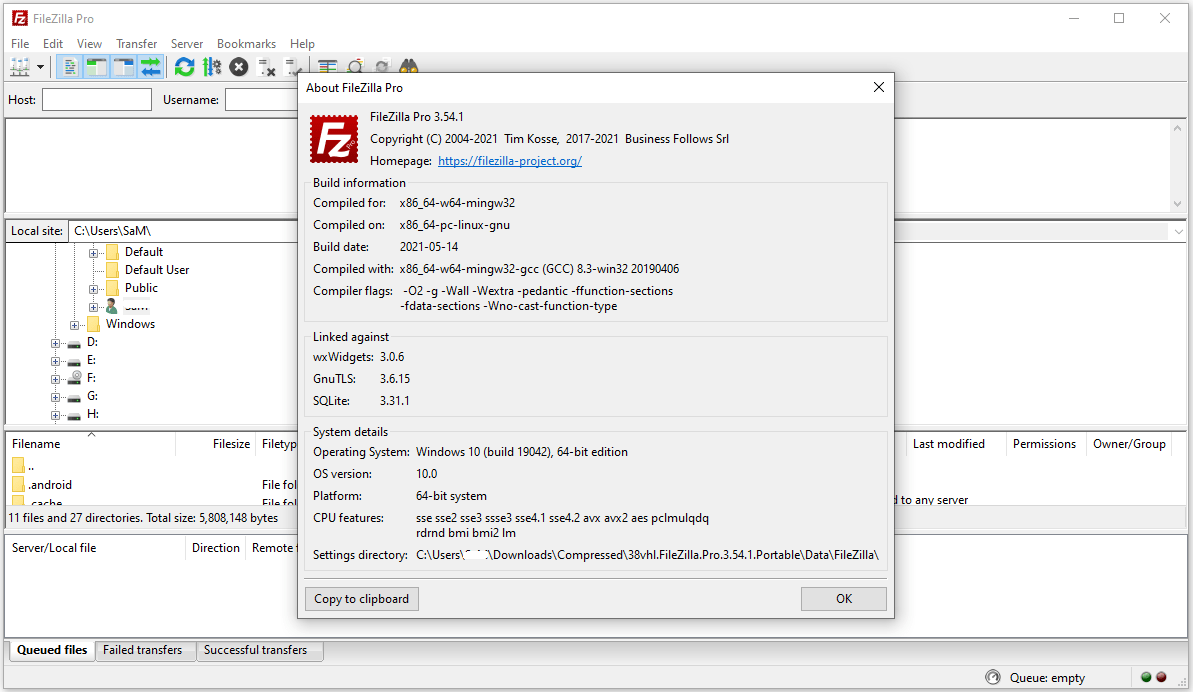Click the Server/Local file queue column
This screenshot has width=1193, height=692.
[96, 548]
